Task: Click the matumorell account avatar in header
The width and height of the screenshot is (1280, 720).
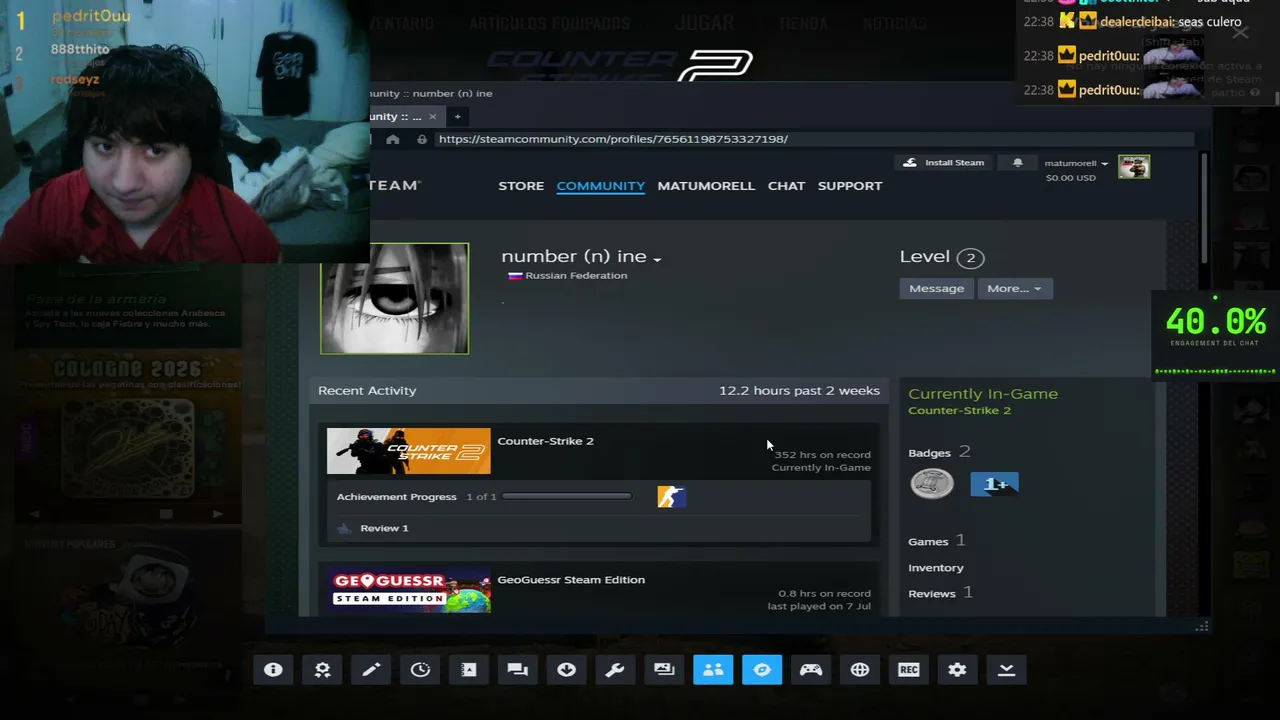Action: [x=1134, y=167]
